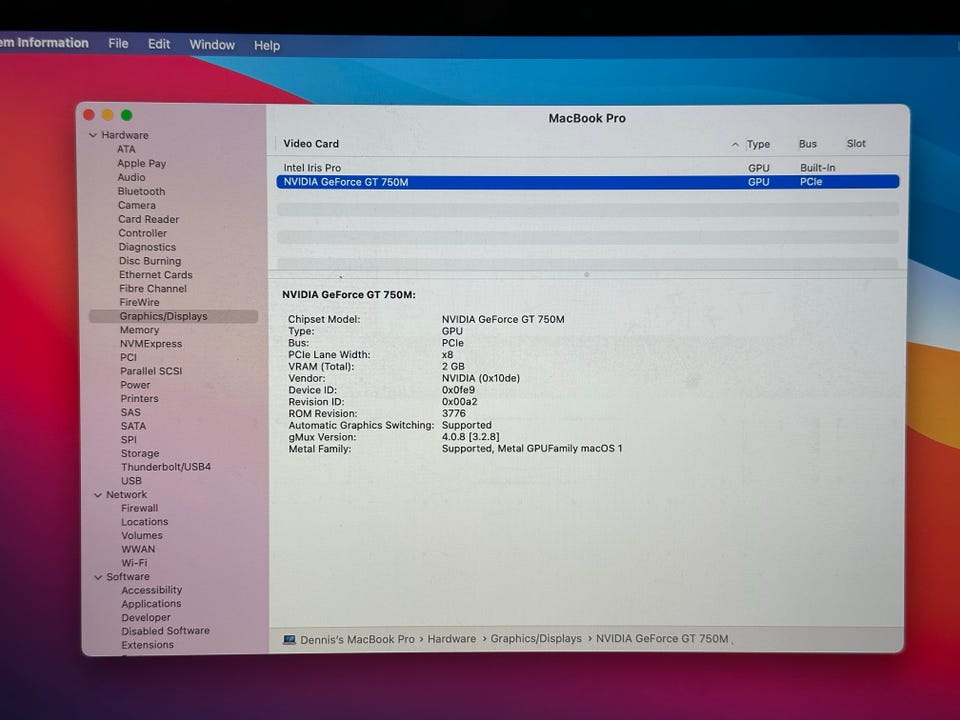Click the sort arrow beside Type column
The width and height of the screenshot is (960, 720).
735,144
